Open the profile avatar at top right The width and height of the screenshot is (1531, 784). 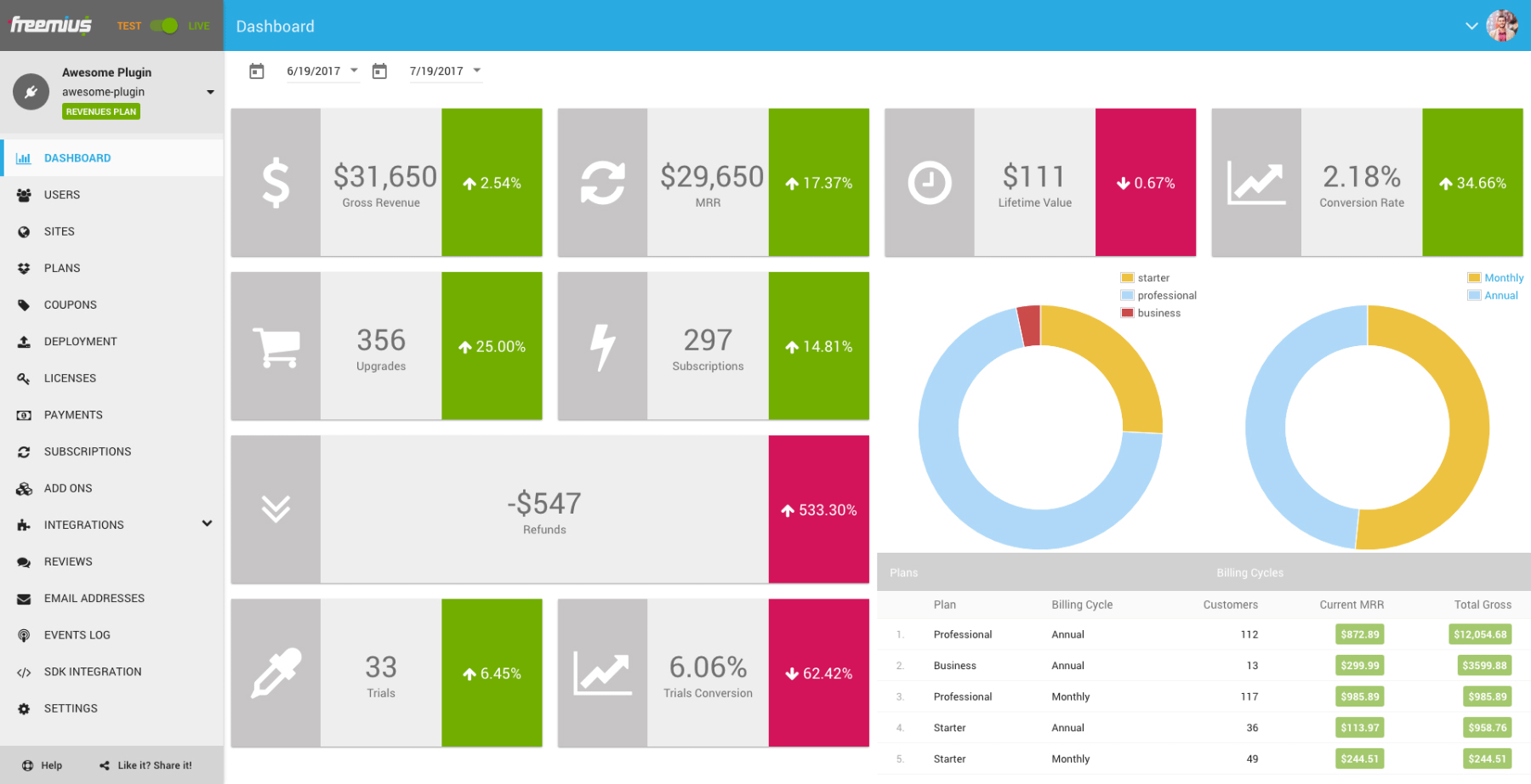[x=1504, y=25]
